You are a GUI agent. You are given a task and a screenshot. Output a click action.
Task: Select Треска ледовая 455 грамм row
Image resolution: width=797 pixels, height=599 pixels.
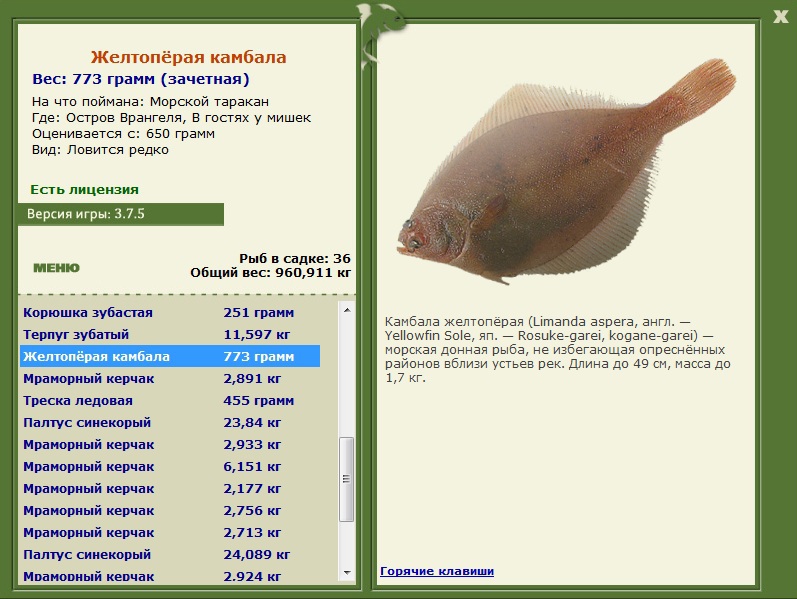[170, 400]
